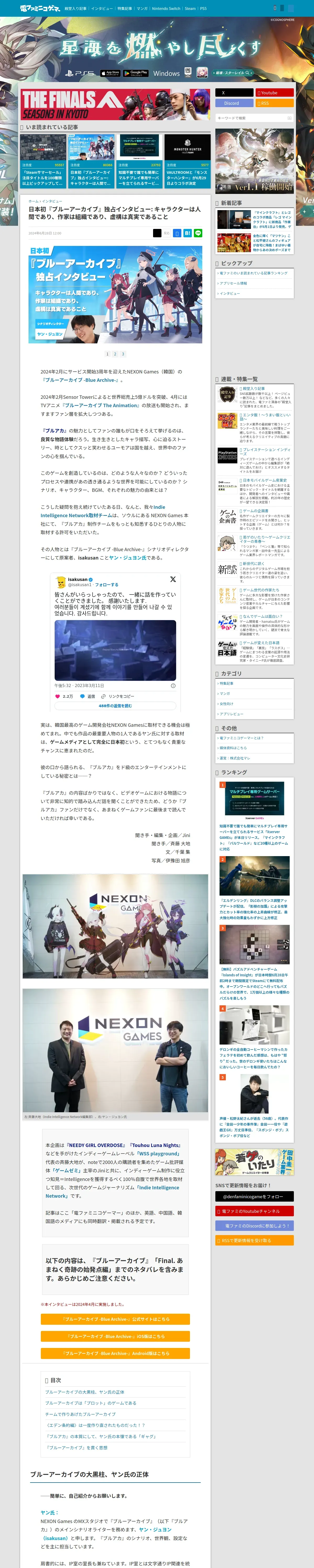Open ranking 2 エルデンリング article thumbnail
Image resolution: width=314 pixels, height=1568 pixels.
[254, 877]
